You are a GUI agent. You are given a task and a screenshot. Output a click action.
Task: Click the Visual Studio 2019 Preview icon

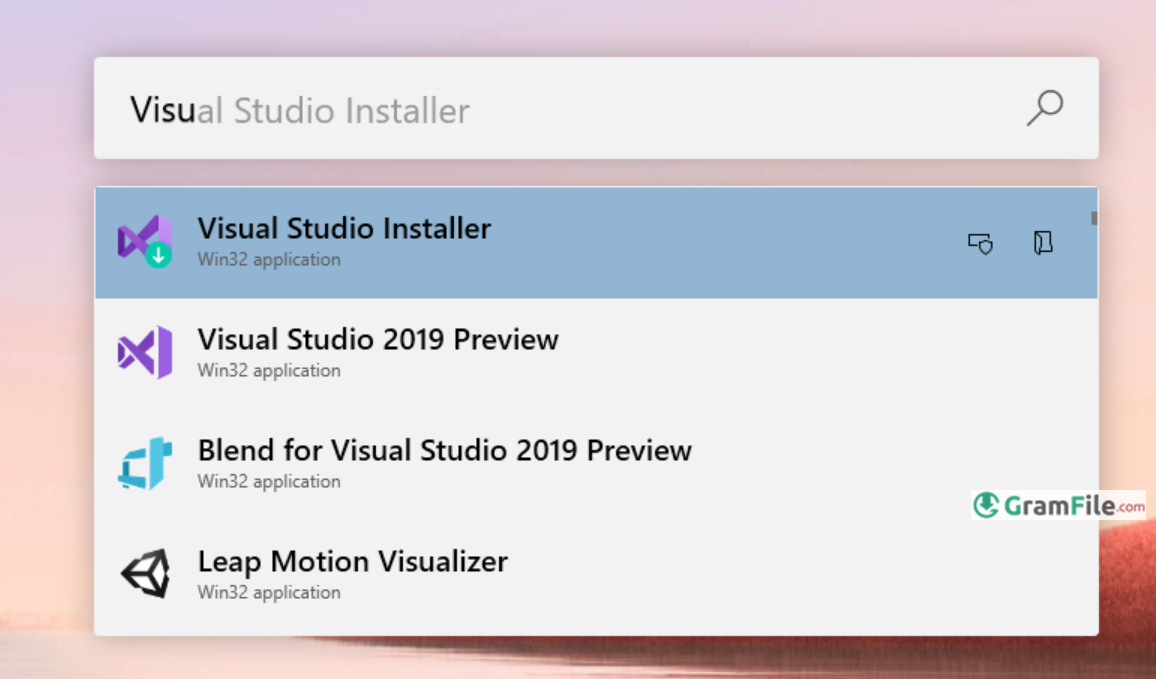click(145, 352)
